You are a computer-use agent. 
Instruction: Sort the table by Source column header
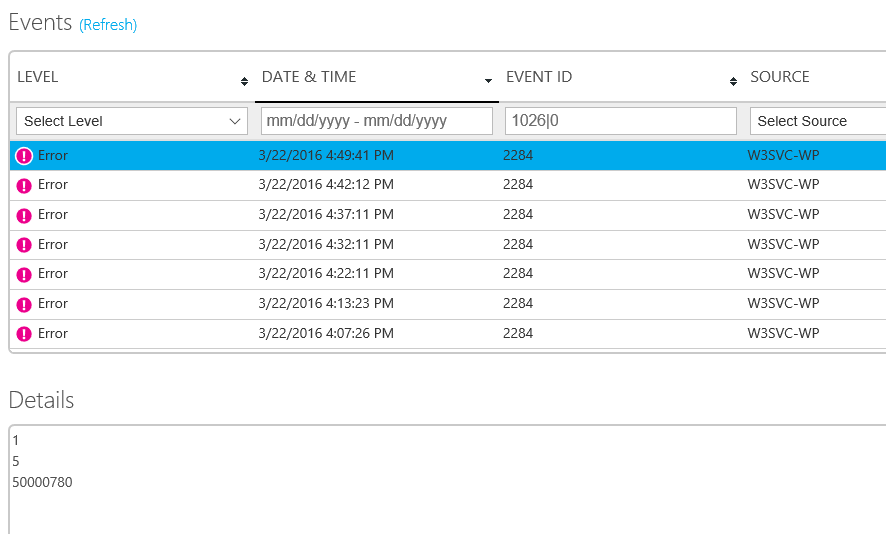780,77
